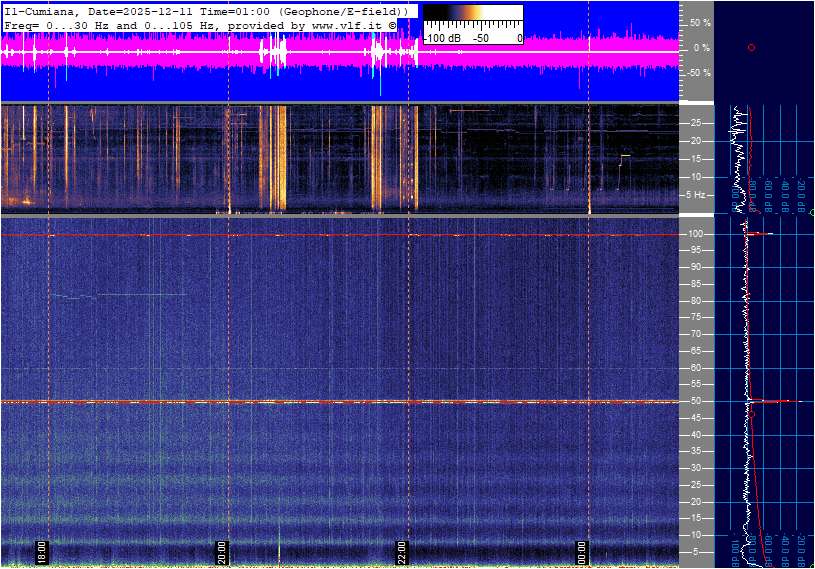This screenshot has height=569, width=815.
Task: Click the dB color scale gradient bar
Action: pyautogui.click(x=472, y=14)
